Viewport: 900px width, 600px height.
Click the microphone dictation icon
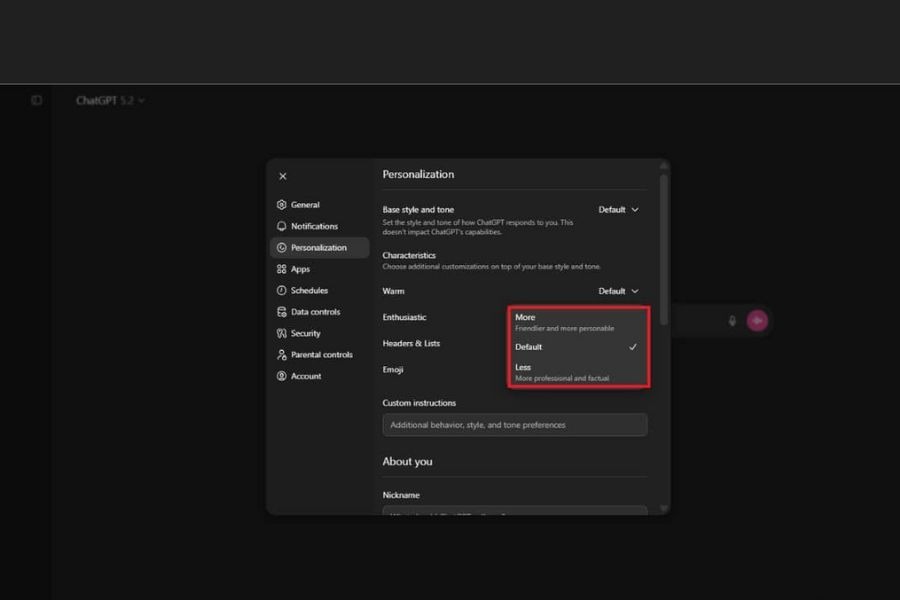coord(732,321)
